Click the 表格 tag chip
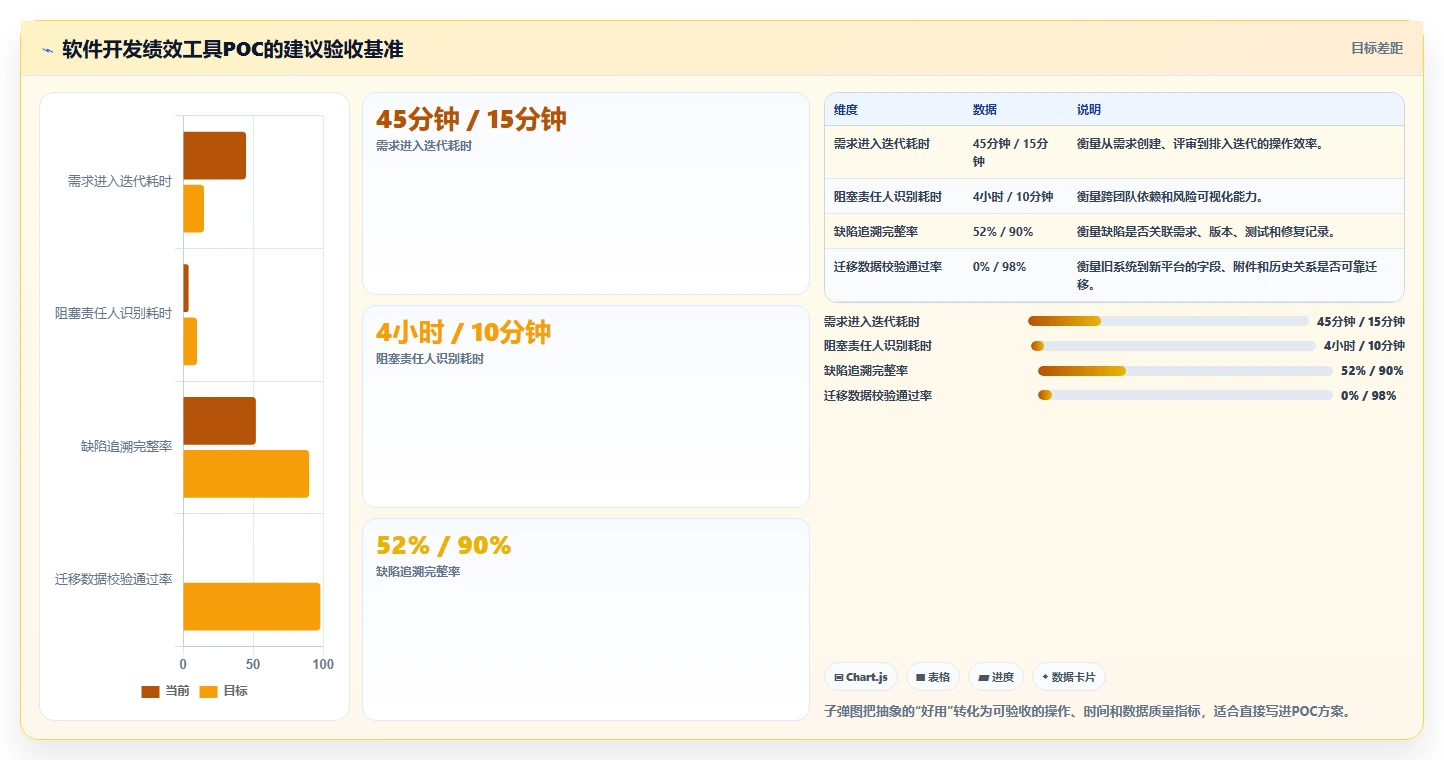 point(933,677)
